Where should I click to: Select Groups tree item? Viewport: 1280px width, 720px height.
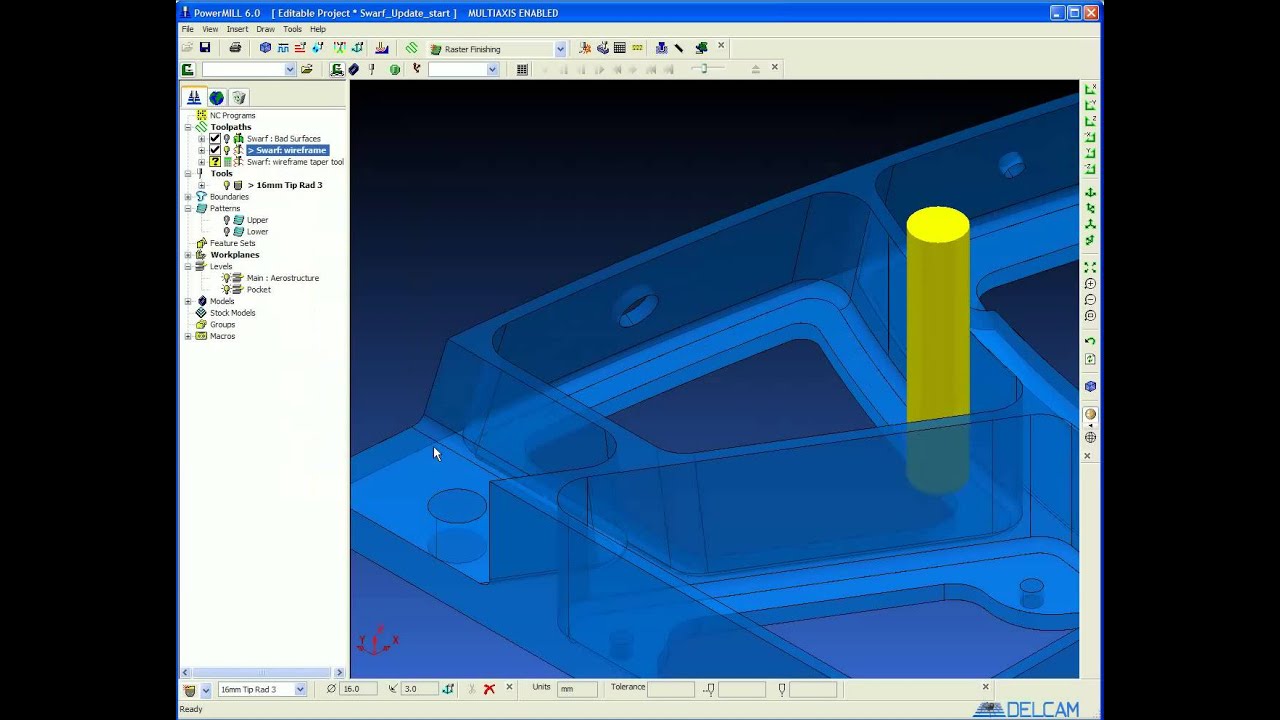222,324
